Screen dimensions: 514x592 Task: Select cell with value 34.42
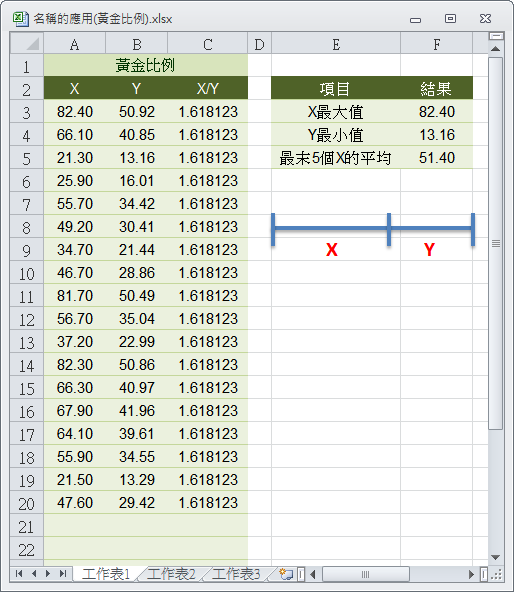pyautogui.click(x=136, y=204)
